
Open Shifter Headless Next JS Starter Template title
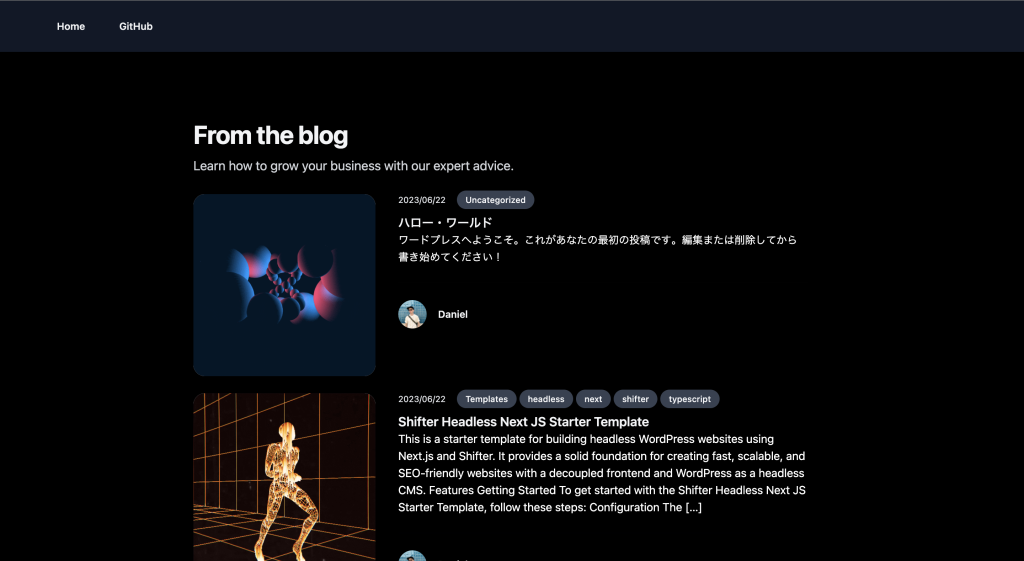coord(523,422)
